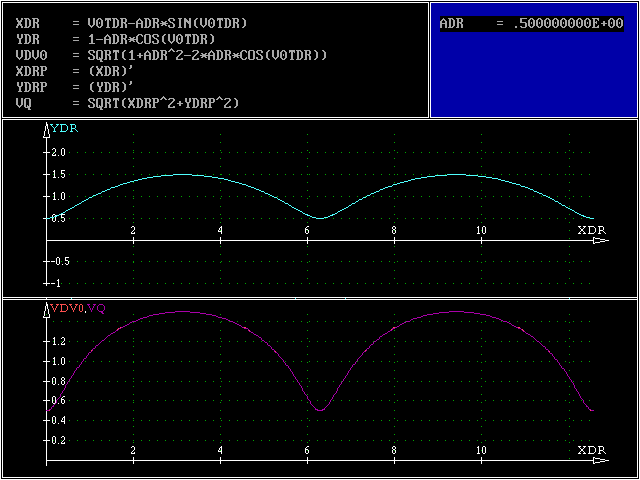
Task: Click the YDRP = (YDR)' line
Action: pyautogui.click(x=76, y=87)
